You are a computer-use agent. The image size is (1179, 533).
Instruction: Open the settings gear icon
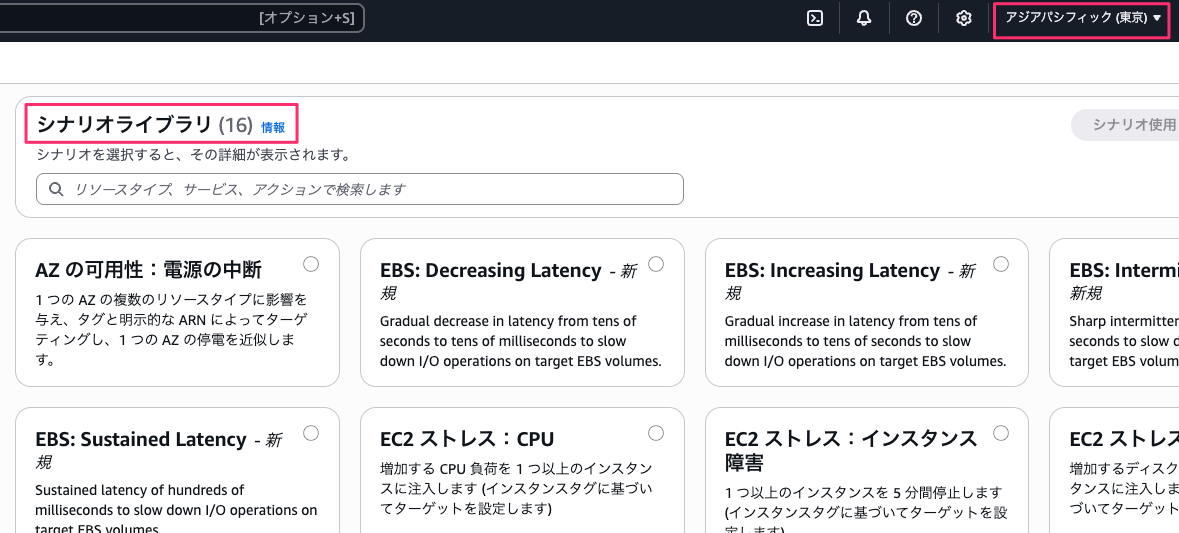point(963,18)
